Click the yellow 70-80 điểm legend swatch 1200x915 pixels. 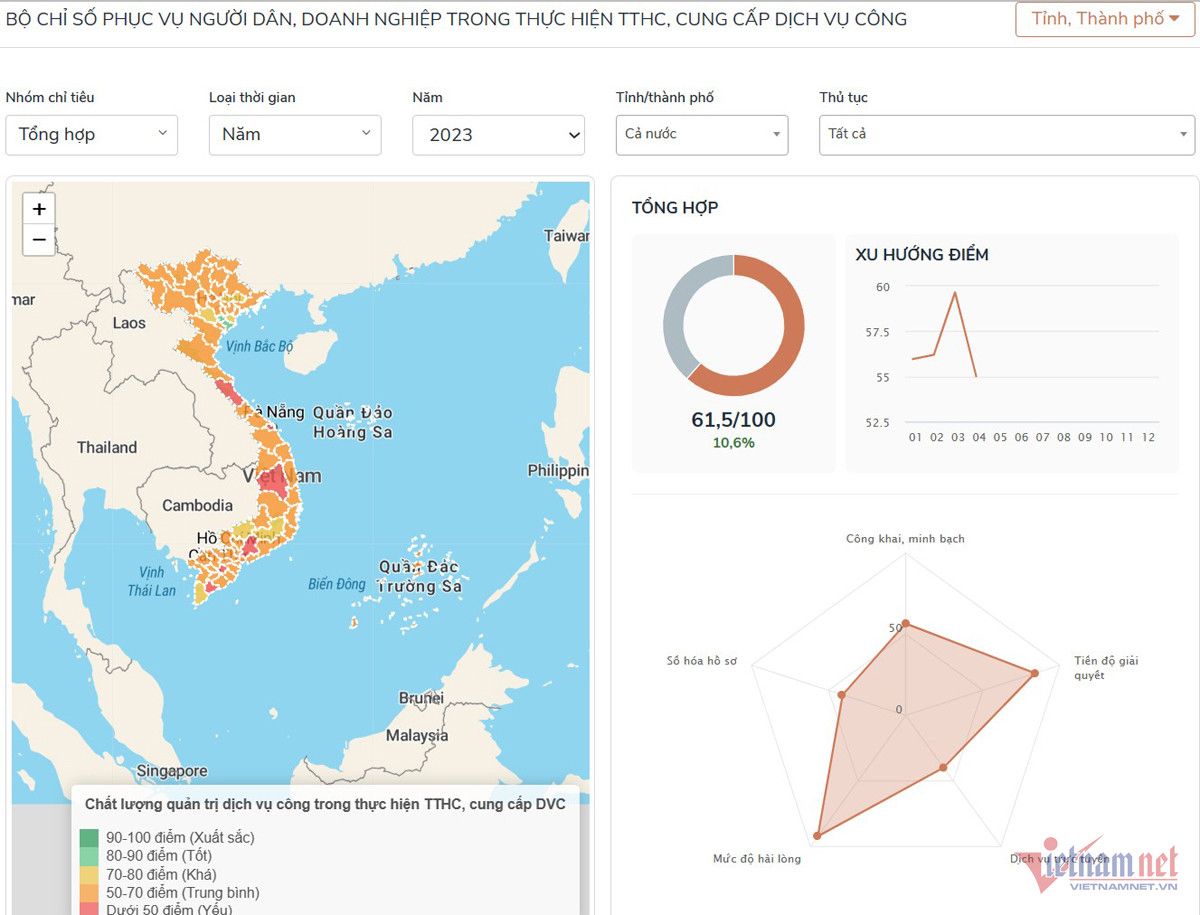tap(89, 874)
